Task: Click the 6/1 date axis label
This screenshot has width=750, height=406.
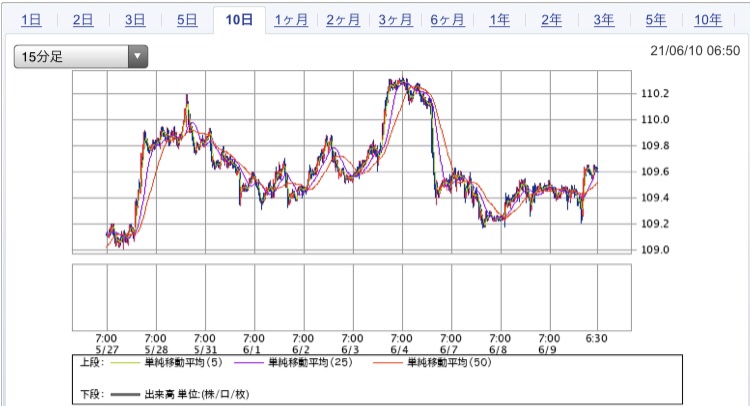Action: 252,350
